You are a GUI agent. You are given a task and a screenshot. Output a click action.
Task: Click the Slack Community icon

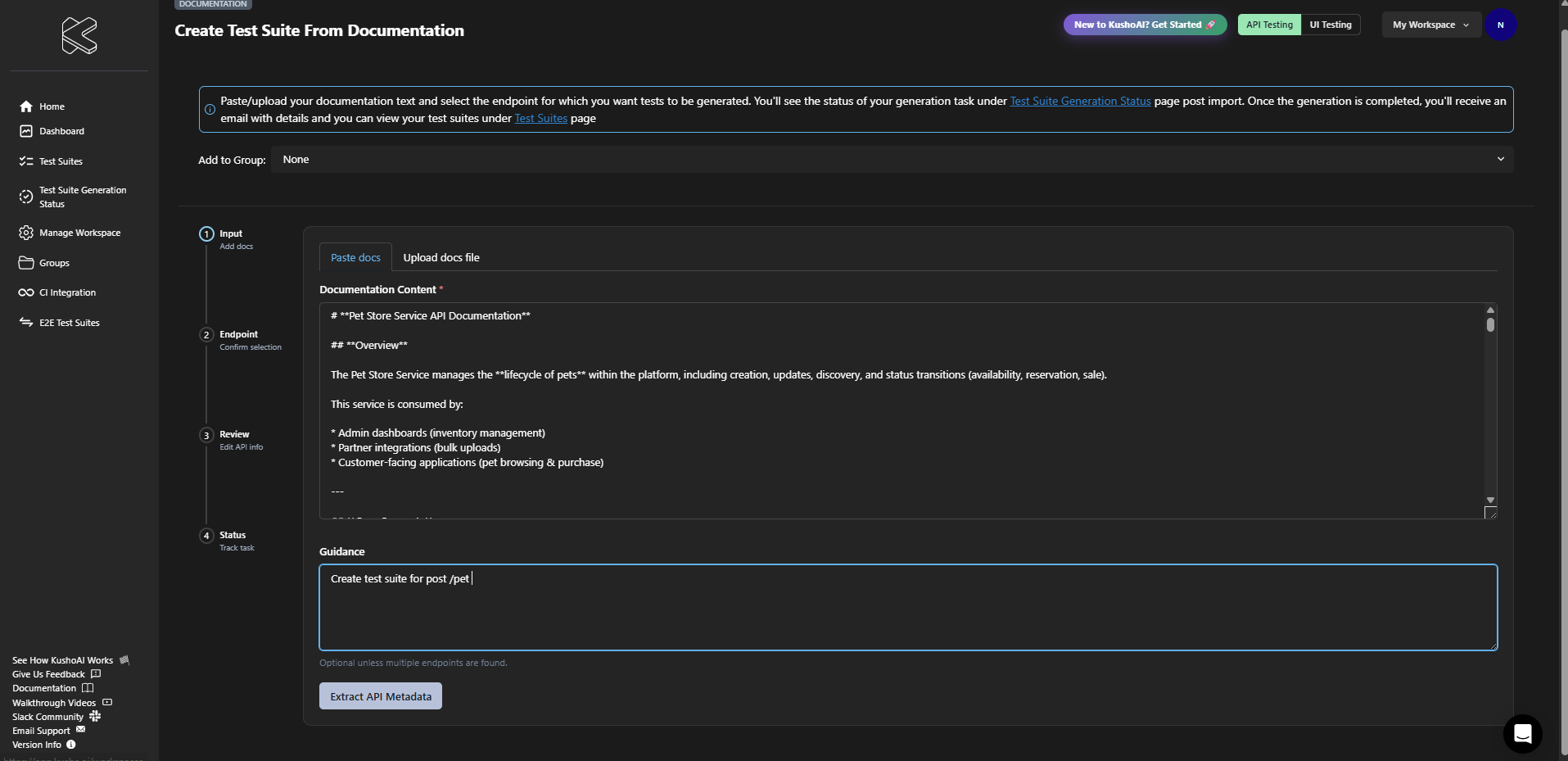pyautogui.click(x=95, y=716)
